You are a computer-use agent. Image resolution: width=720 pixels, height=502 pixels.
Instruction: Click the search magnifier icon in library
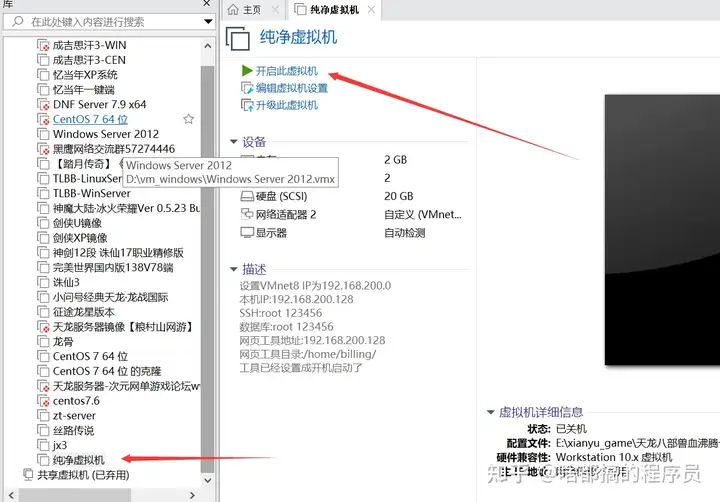[18, 22]
